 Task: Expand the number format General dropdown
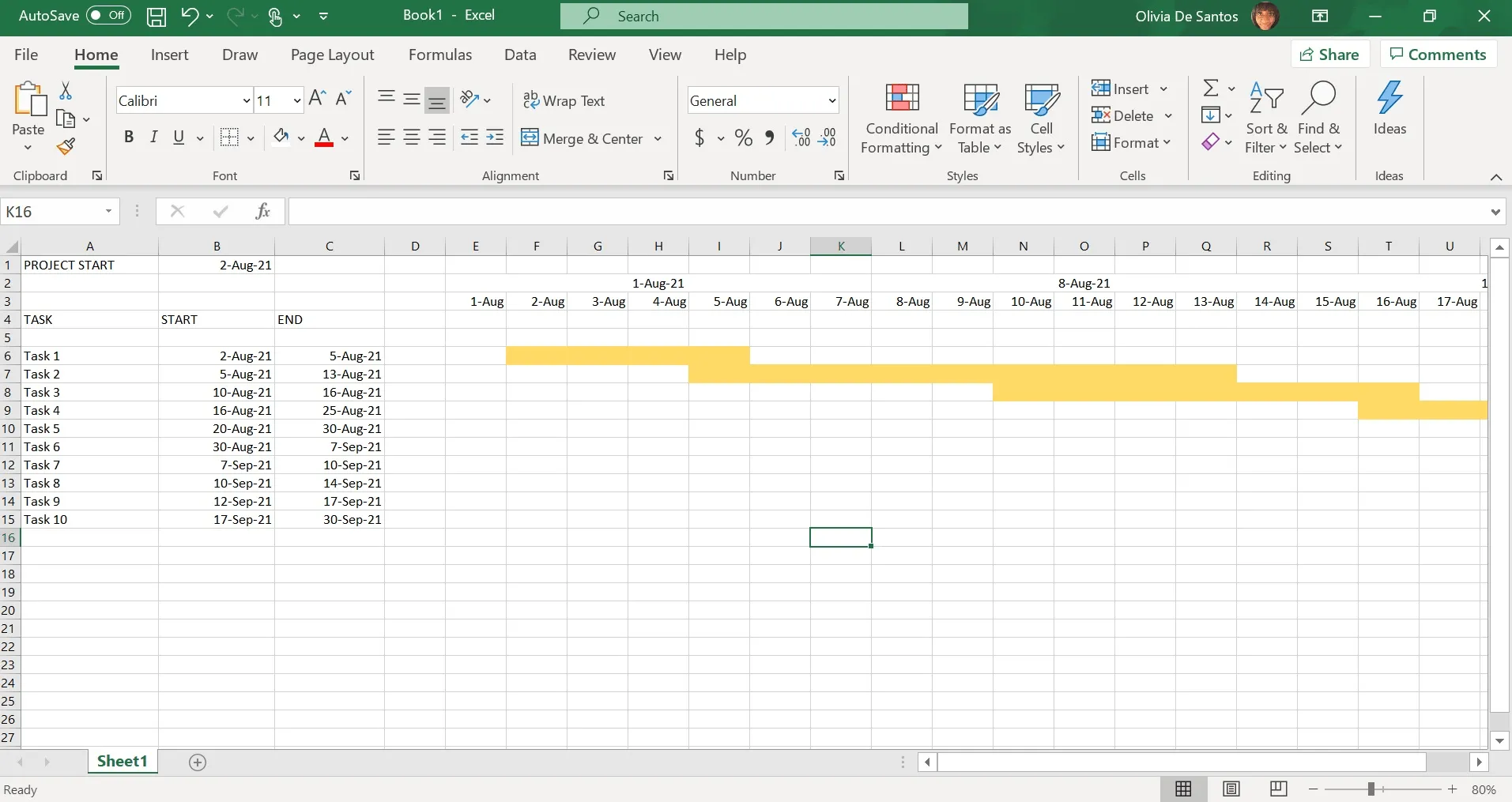point(831,100)
